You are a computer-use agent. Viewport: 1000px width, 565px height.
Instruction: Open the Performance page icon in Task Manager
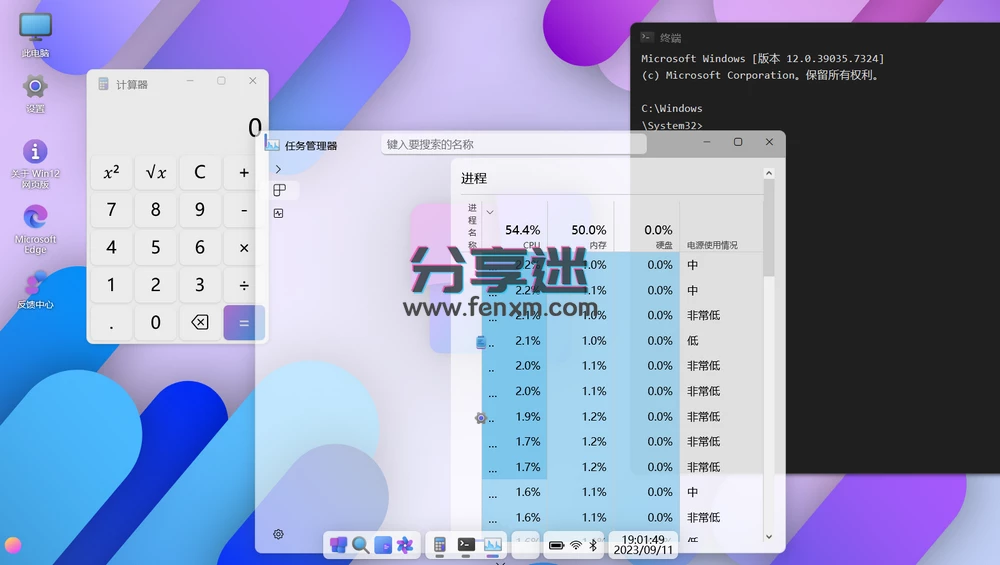pos(279,213)
